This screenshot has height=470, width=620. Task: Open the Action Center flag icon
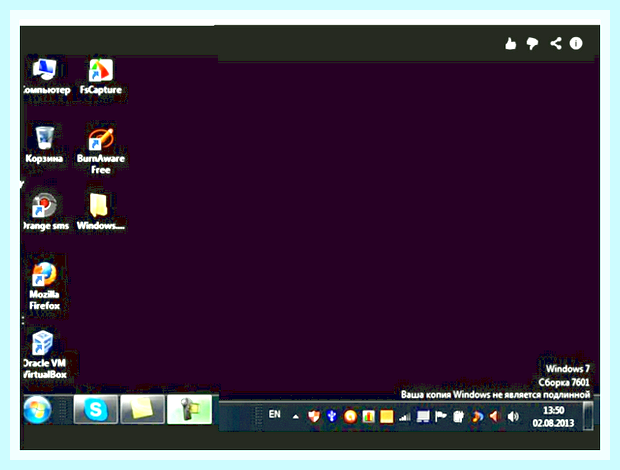coord(440,416)
